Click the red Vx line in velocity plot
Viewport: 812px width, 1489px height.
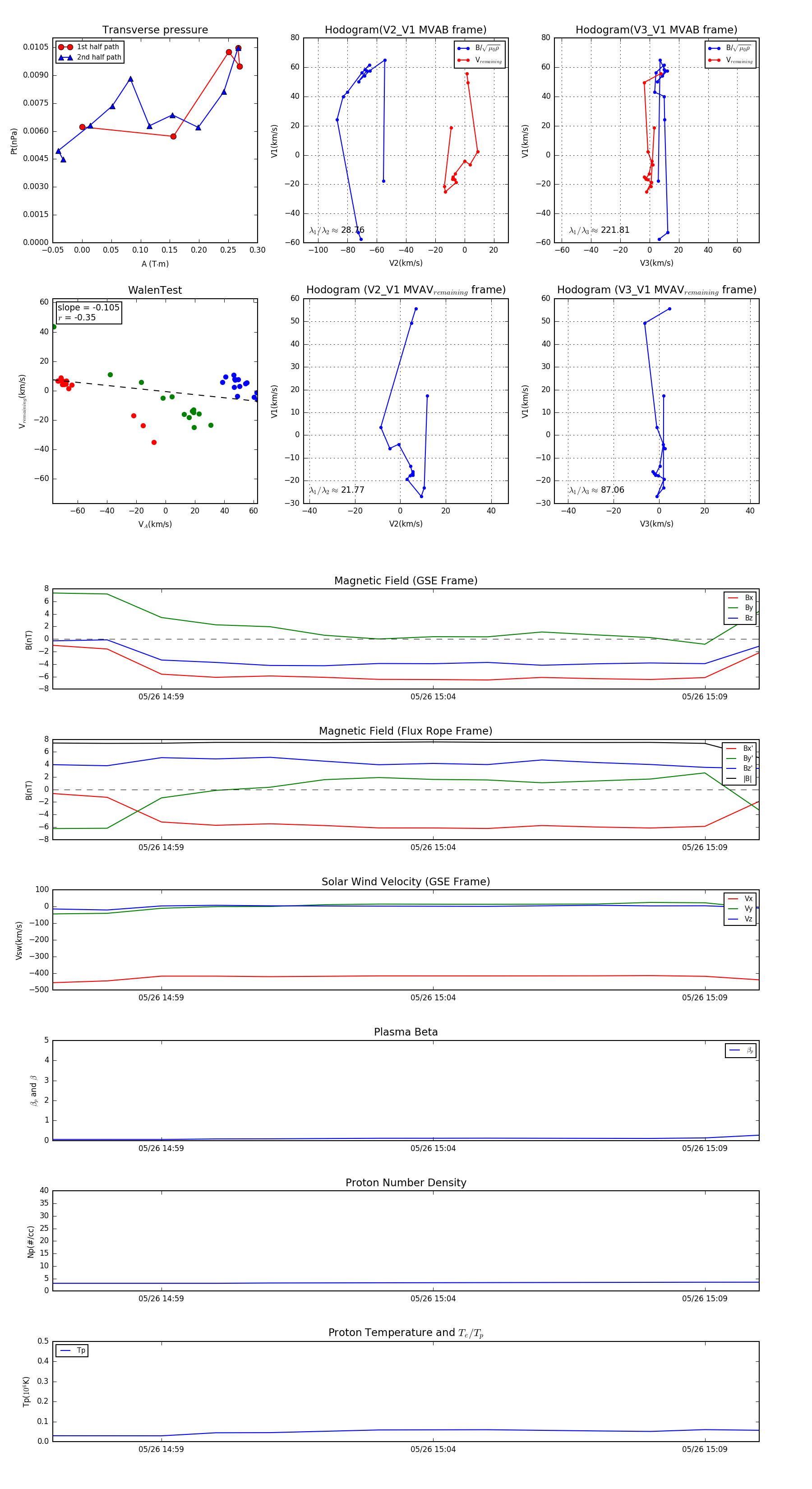[x=406, y=976]
